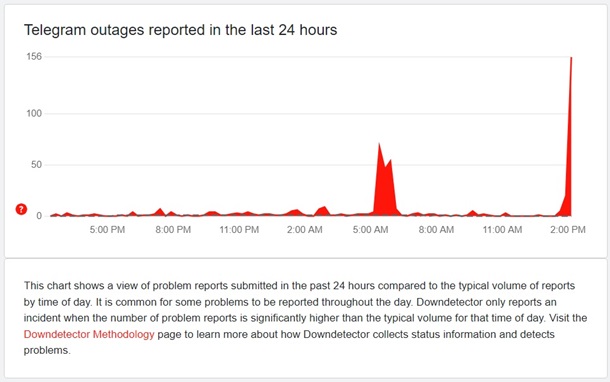The image size is (610, 382).
Task: Click the 0 y-axis baseline label
Action: (x=39, y=216)
